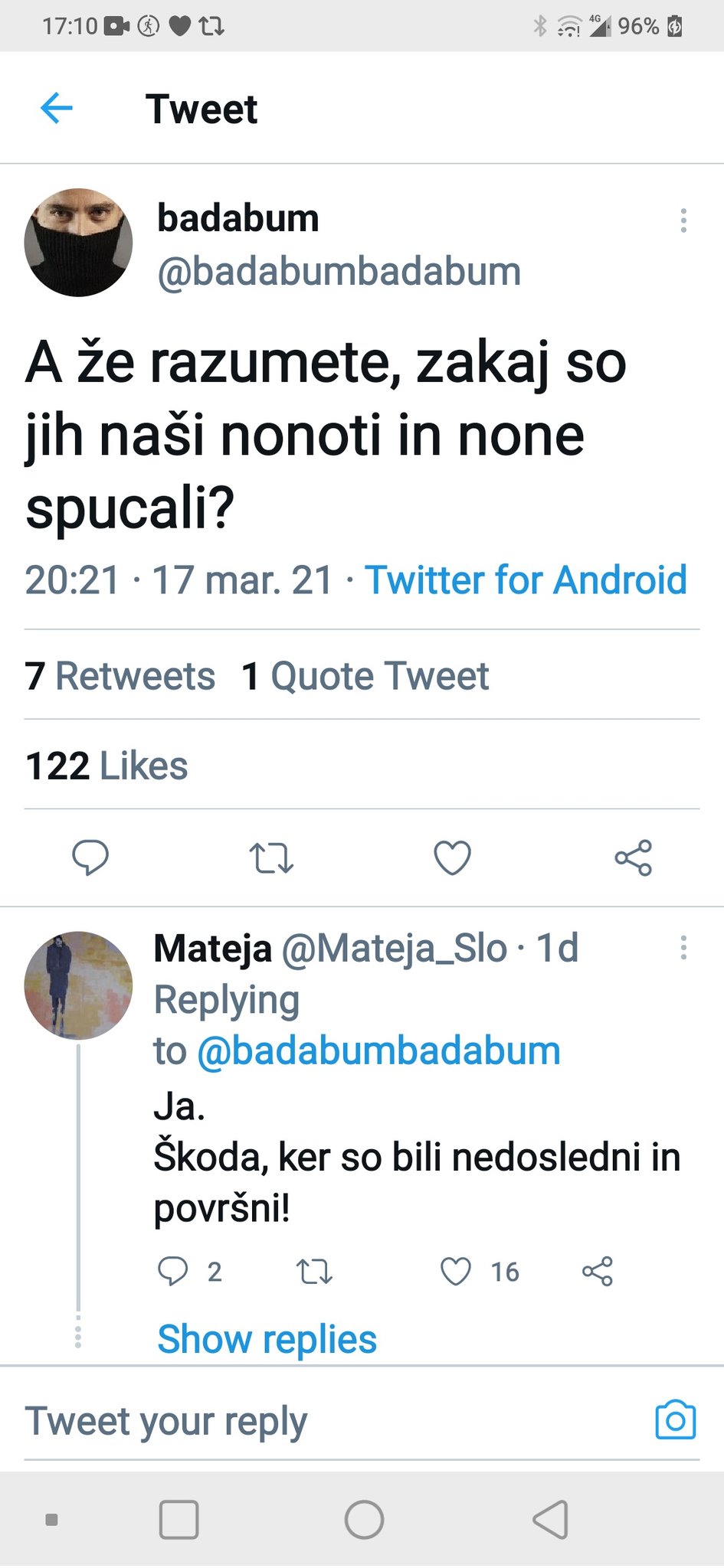
Task: Open the 1 Quote Tweet list
Action: (365, 676)
